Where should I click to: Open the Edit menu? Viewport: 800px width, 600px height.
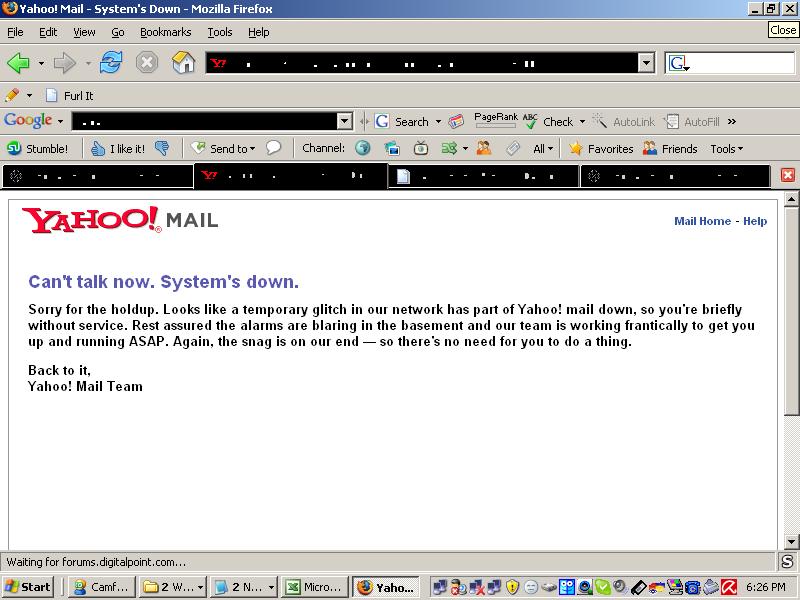(x=48, y=32)
